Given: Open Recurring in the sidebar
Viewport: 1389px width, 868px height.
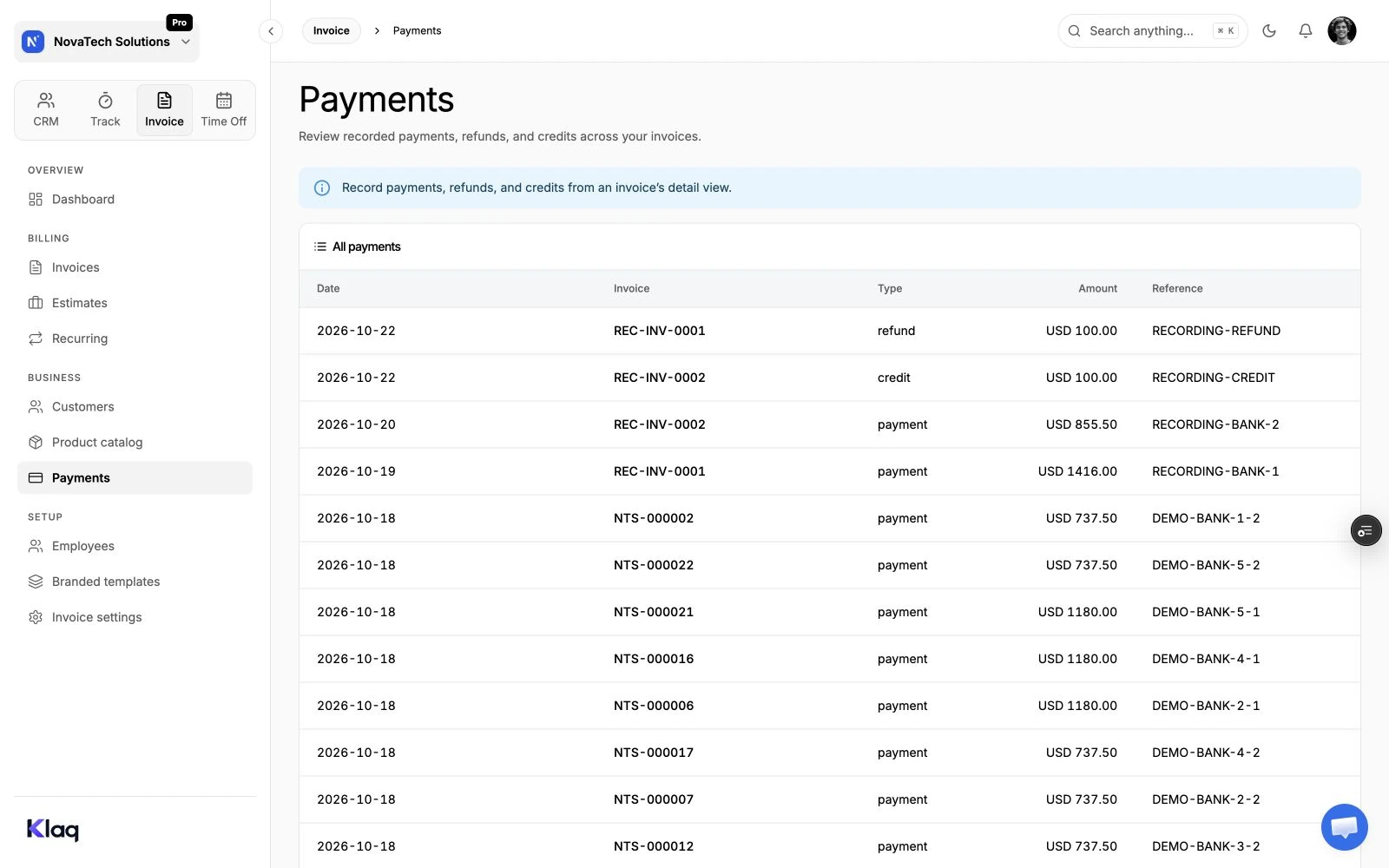Looking at the screenshot, I should [135, 339].
